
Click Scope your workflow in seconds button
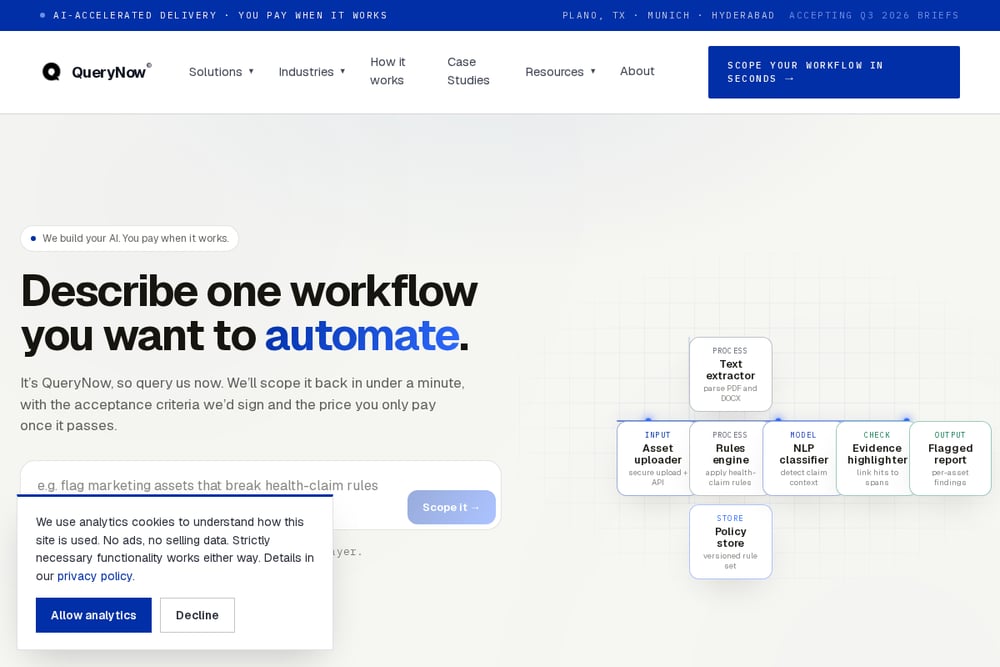(834, 72)
